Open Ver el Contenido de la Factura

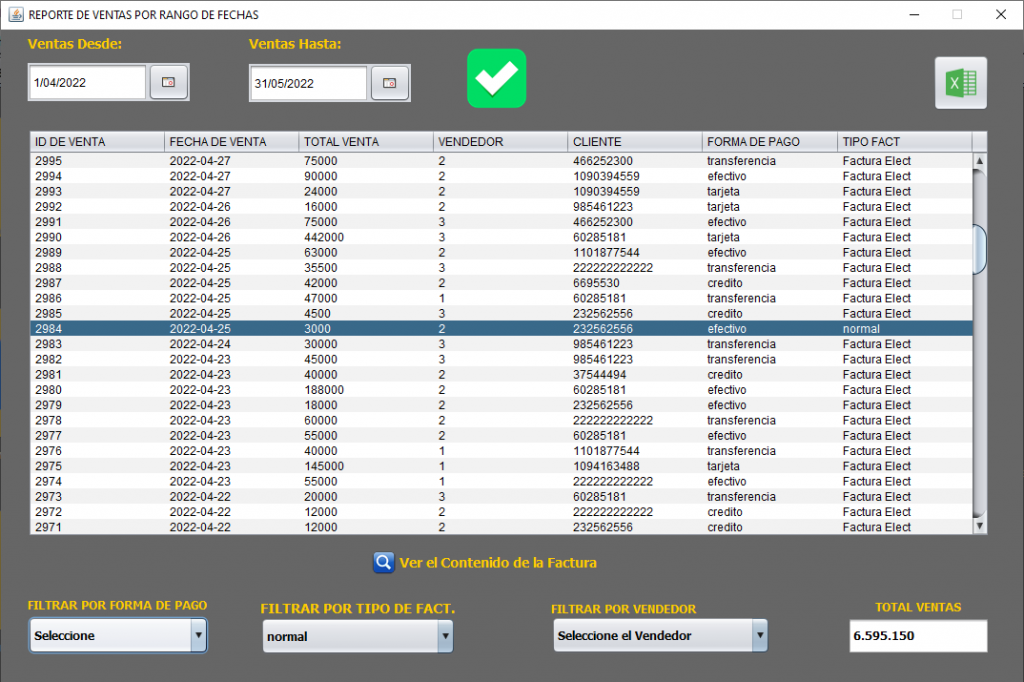[497, 563]
